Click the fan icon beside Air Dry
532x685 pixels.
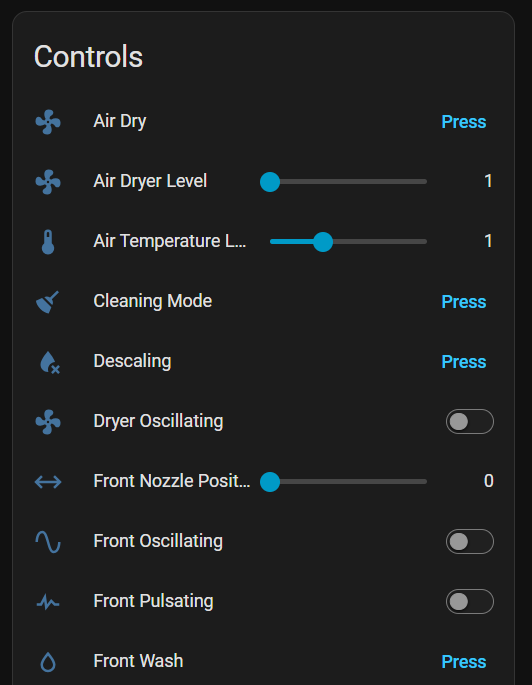(48, 121)
